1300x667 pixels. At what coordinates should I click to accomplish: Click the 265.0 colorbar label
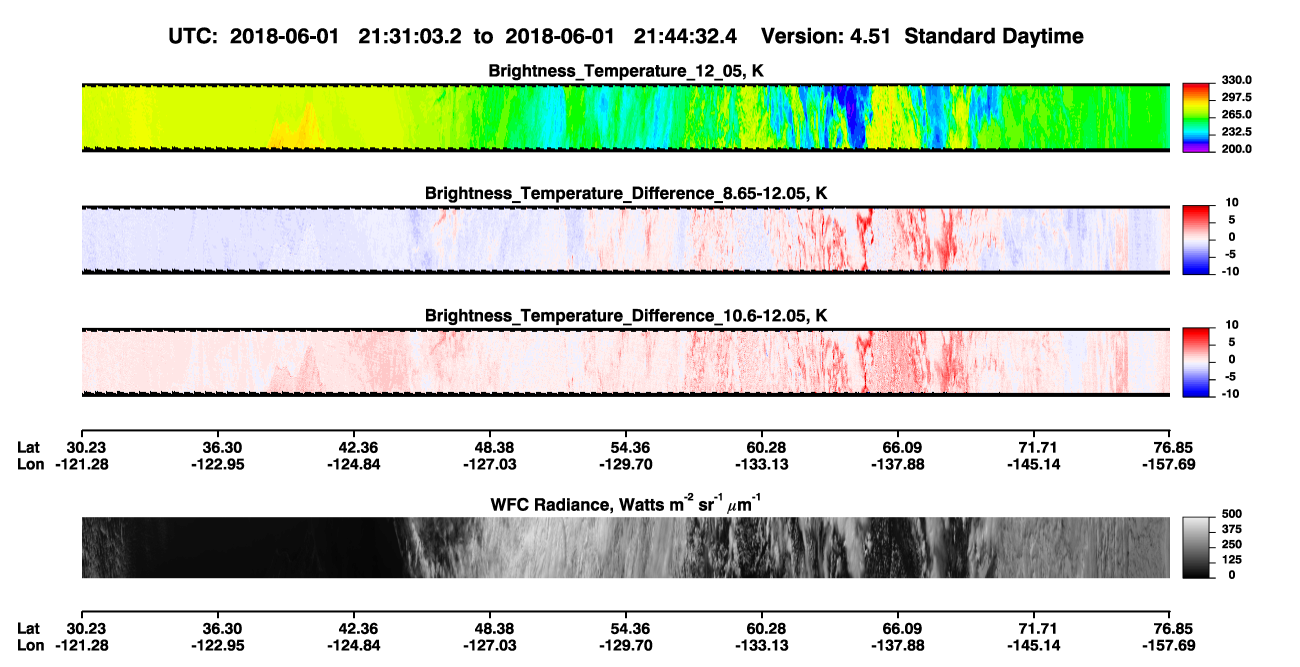[1236, 114]
